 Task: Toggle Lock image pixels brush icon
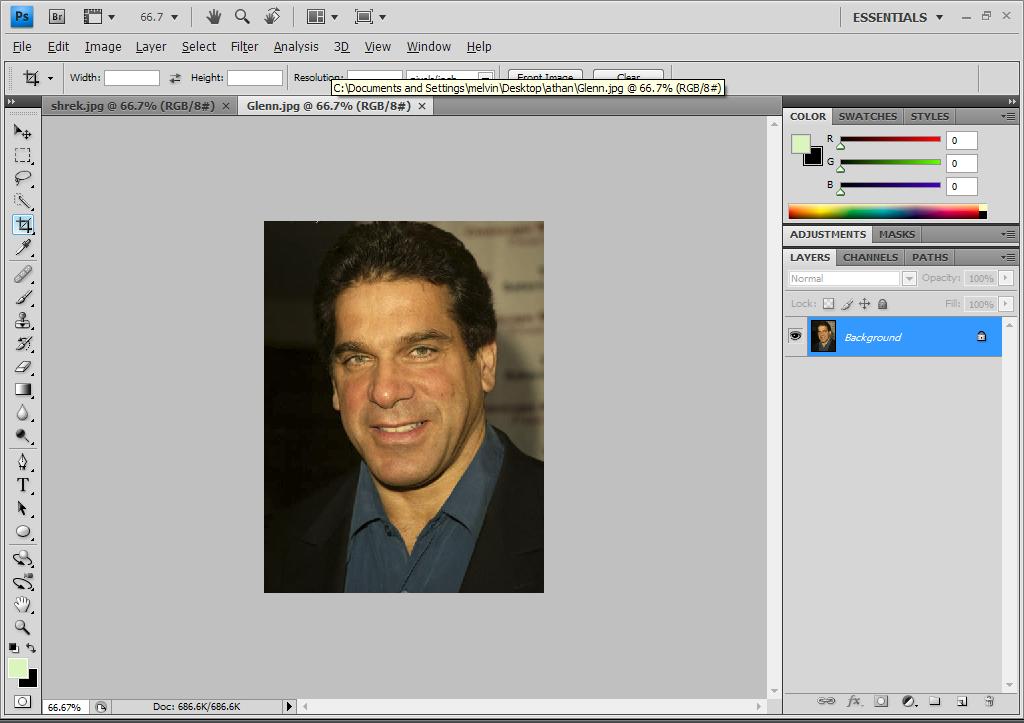[x=847, y=304]
